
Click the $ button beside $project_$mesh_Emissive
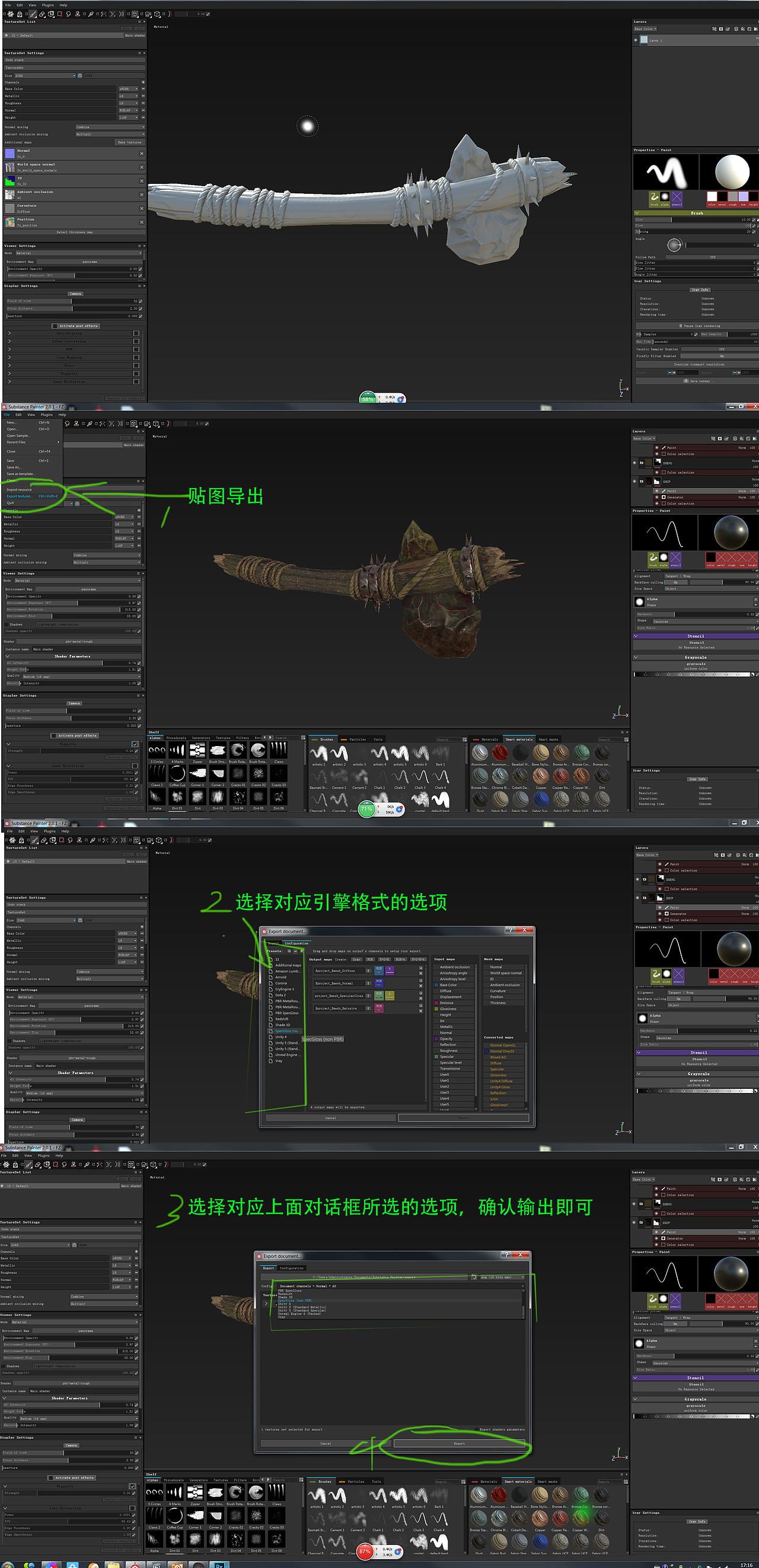pos(368,1008)
